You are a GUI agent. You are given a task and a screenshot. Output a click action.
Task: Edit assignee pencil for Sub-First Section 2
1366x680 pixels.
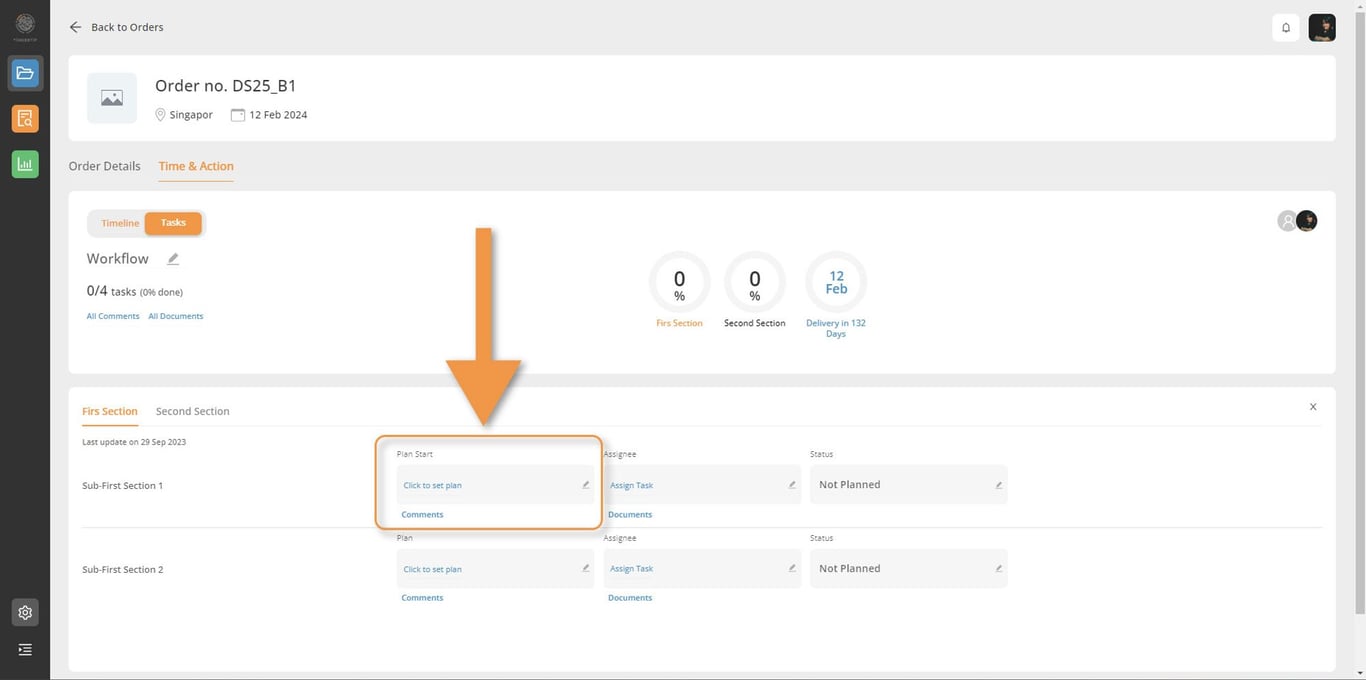pos(792,568)
